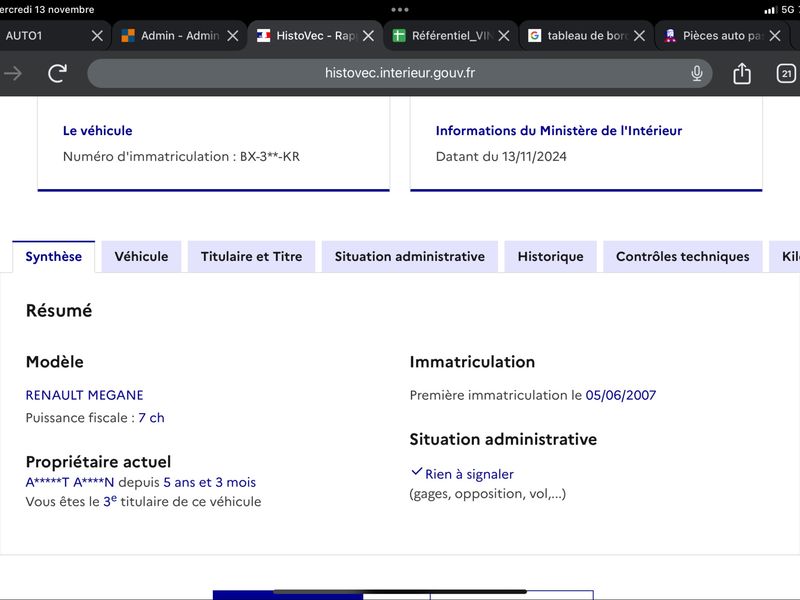Viewport: 800px width, 600px height.
Task: Click the Propriétaire actuel heading
Action: (98, 462)
